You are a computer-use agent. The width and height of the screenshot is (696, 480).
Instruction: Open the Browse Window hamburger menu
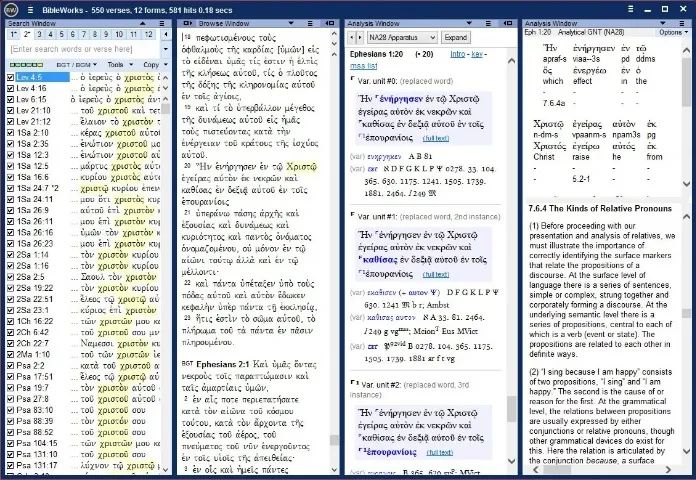pos(310,23)
